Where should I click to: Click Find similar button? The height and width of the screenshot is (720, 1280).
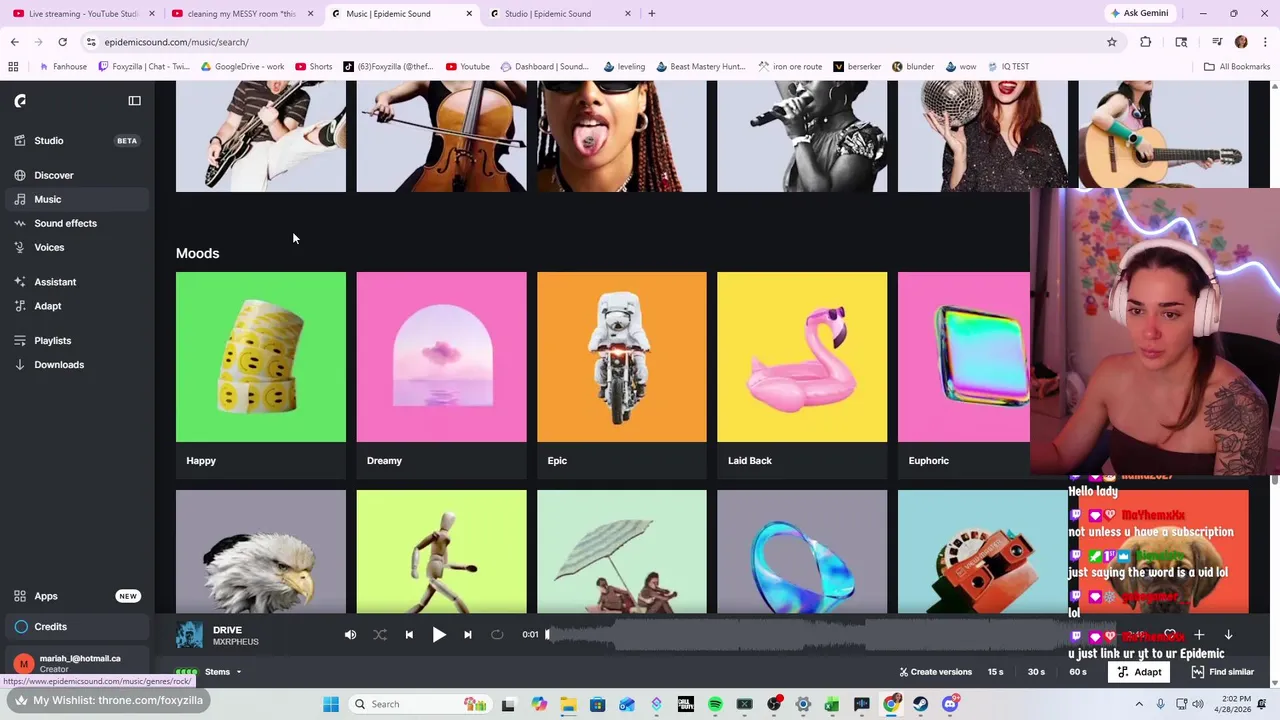pyautogui.click(x=1222, y=672)
